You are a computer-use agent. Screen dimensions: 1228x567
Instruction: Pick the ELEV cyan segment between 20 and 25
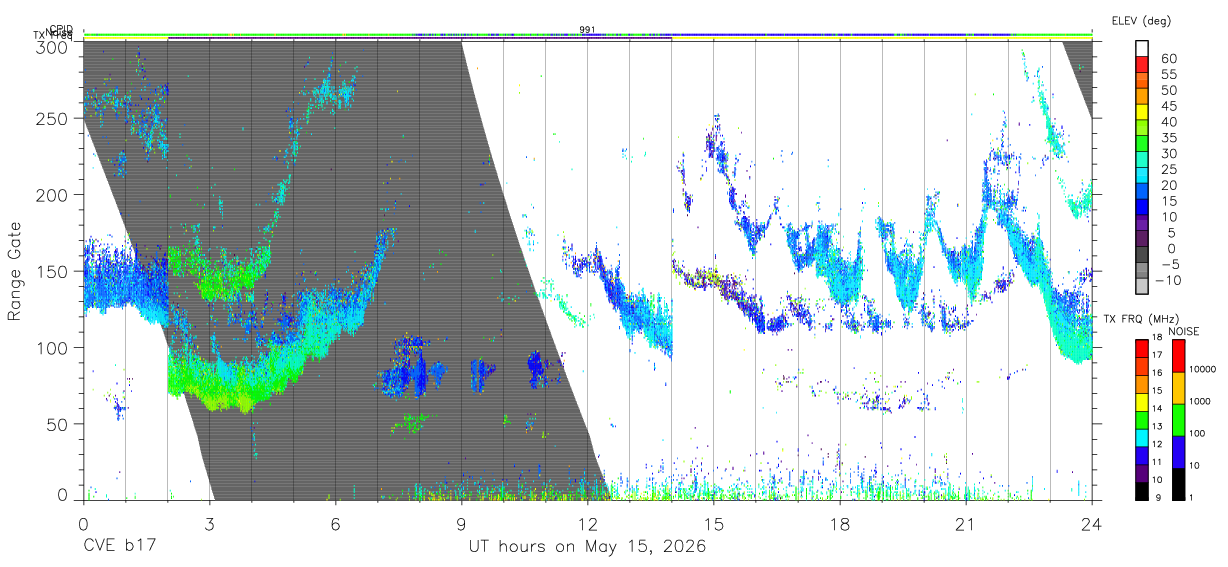1142,177
